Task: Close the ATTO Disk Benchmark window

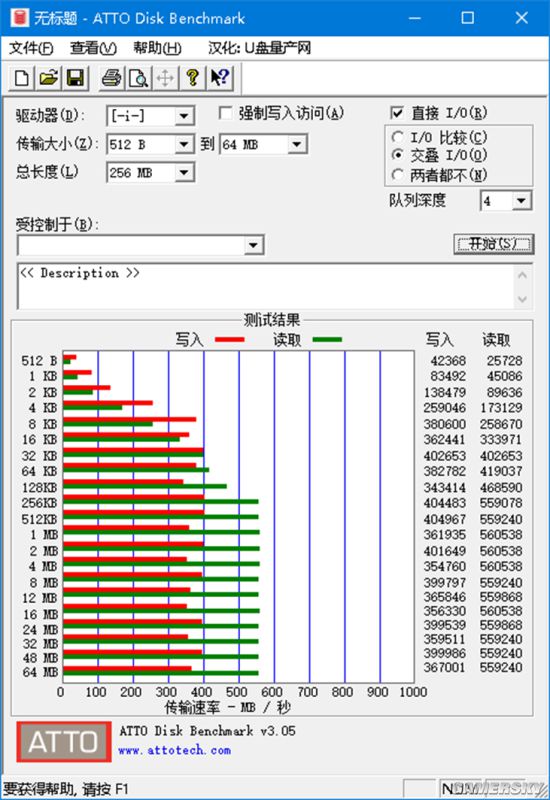Action: coord(521,18)
